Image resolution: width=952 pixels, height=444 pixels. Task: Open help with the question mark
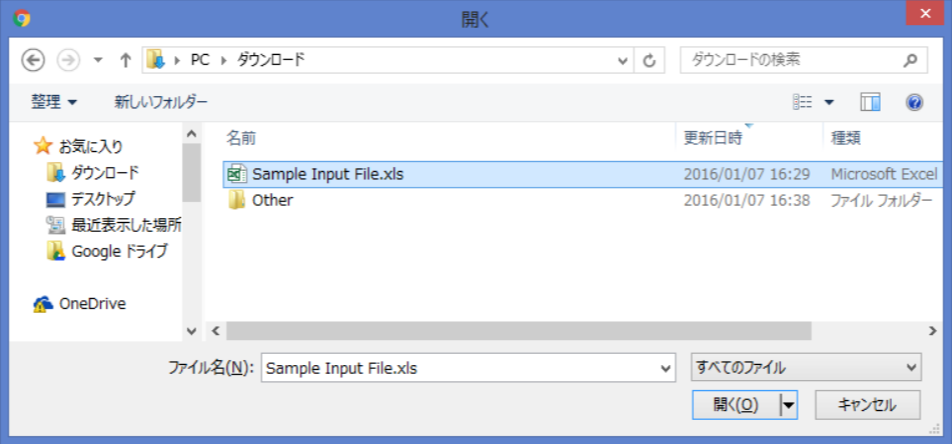914,102
